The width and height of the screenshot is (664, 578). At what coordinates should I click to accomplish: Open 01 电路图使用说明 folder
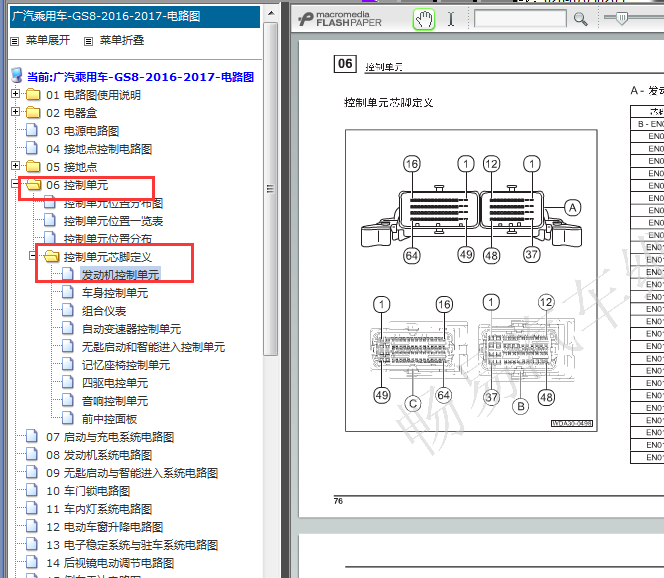tap(94, 95)
